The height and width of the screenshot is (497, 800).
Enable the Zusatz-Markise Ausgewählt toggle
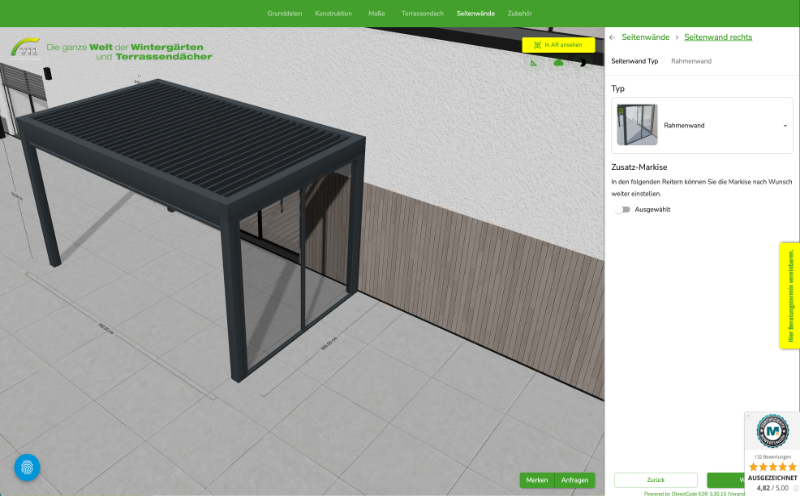tap(623, 209)
